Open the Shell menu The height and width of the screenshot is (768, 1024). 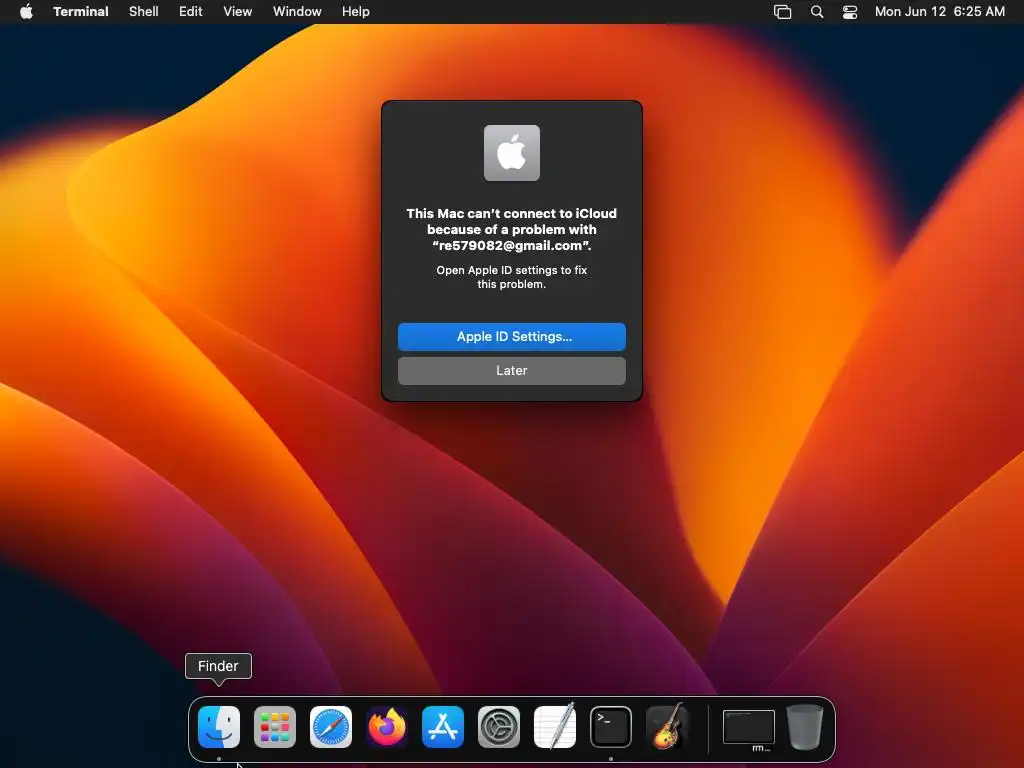pos(144,12)
